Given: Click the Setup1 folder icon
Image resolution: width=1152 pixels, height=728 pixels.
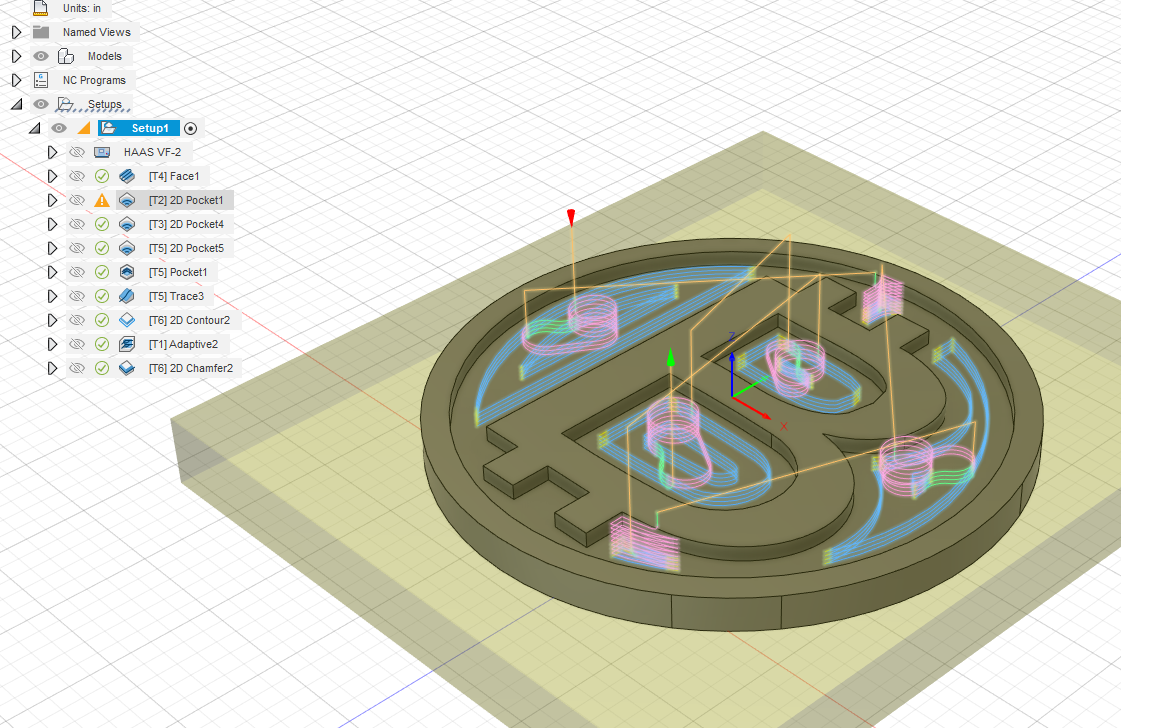Looking at the screenshot, I should 109,128.
